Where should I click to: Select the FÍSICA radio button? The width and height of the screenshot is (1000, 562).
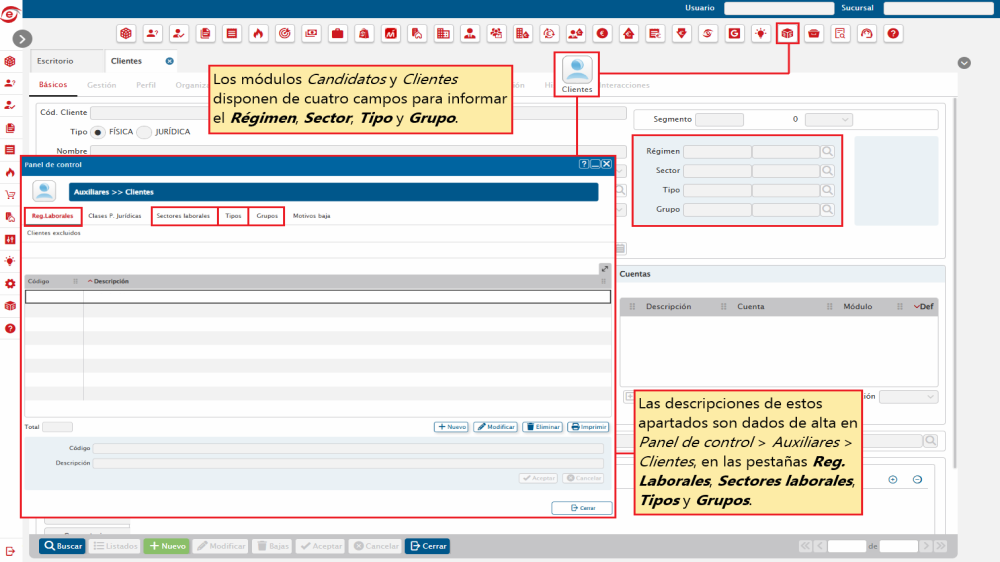coord(98,132)
